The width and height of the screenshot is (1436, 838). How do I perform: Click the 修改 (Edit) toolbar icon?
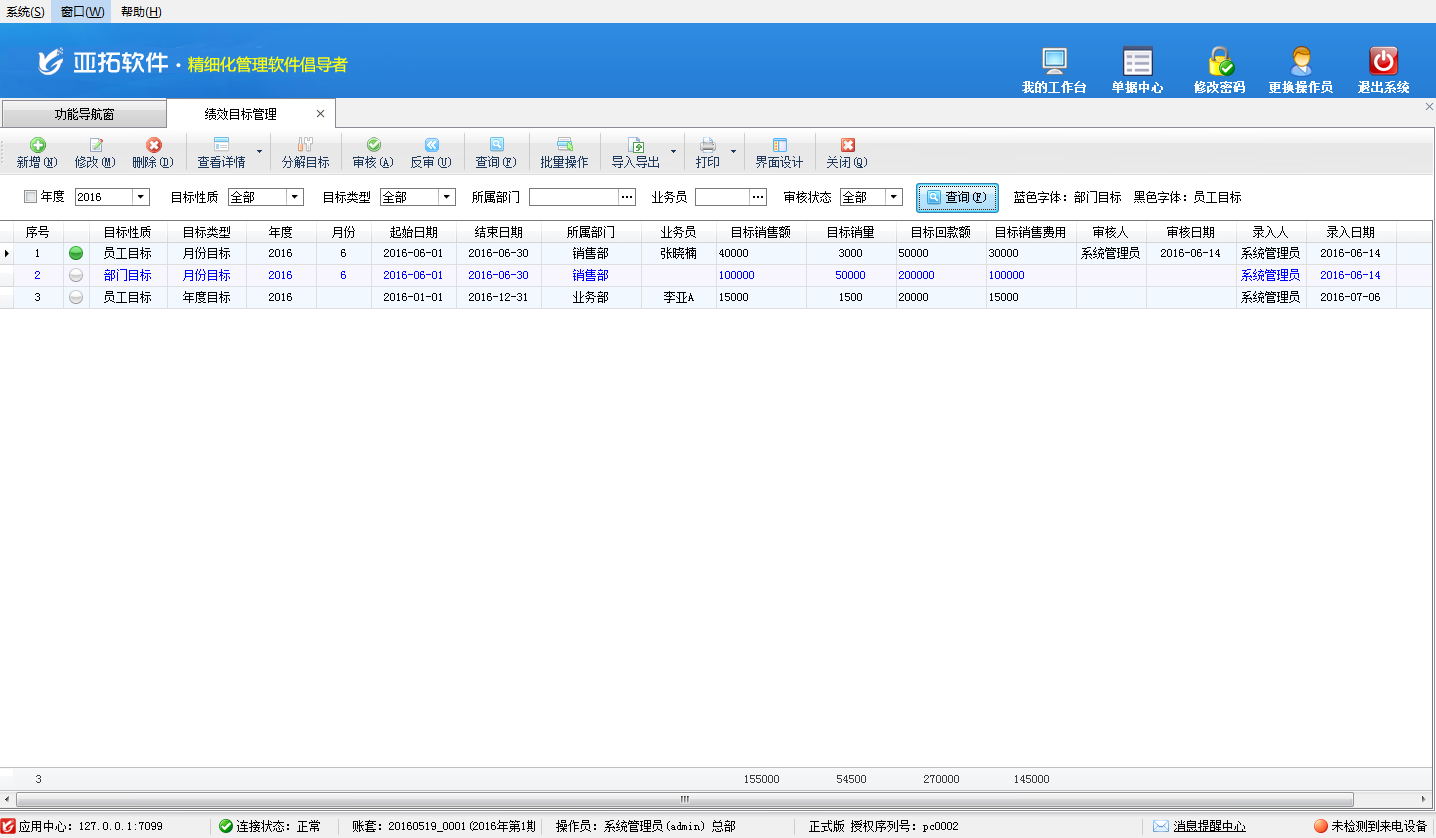(95, 146)
